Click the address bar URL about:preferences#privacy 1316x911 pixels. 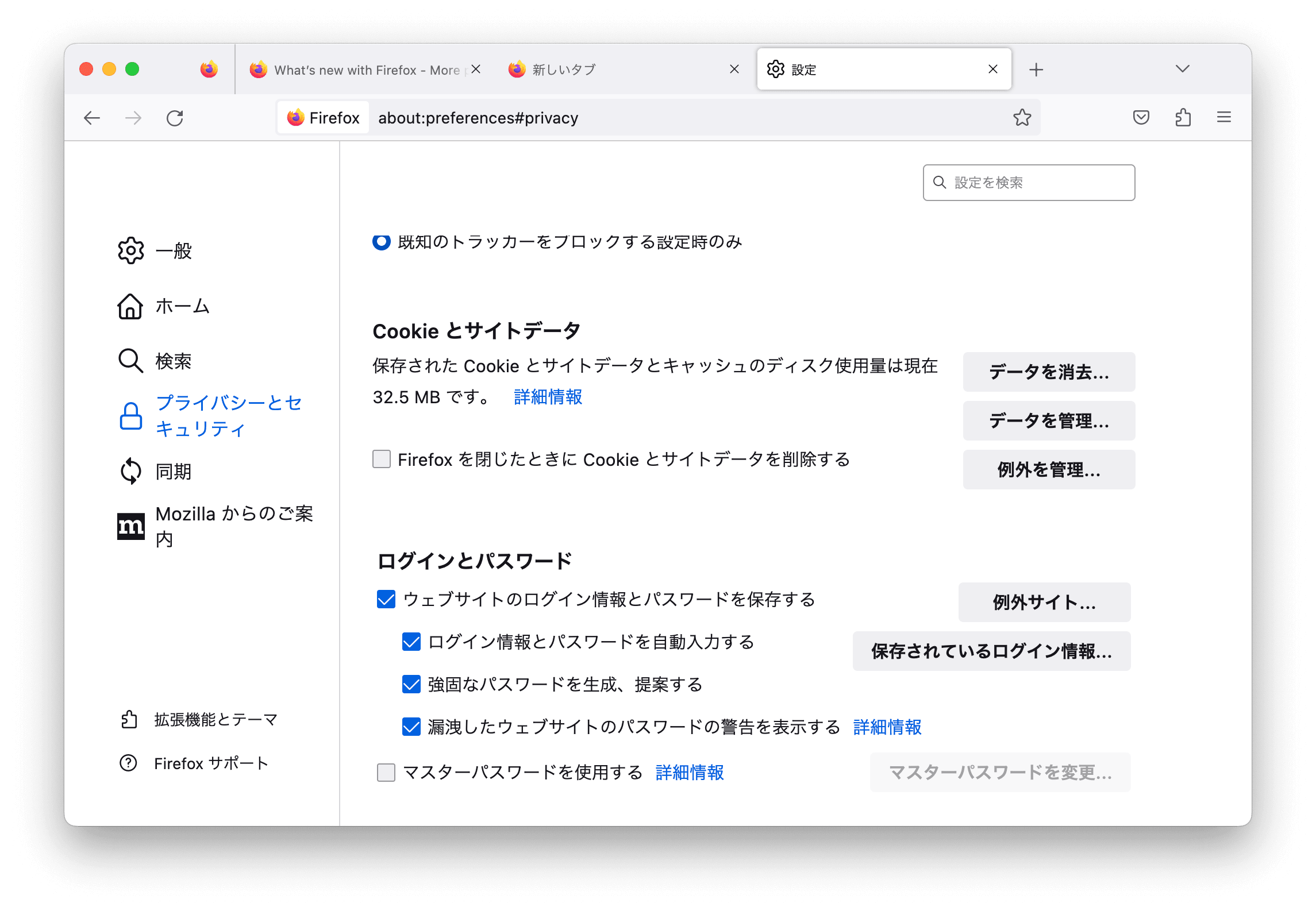478,118
